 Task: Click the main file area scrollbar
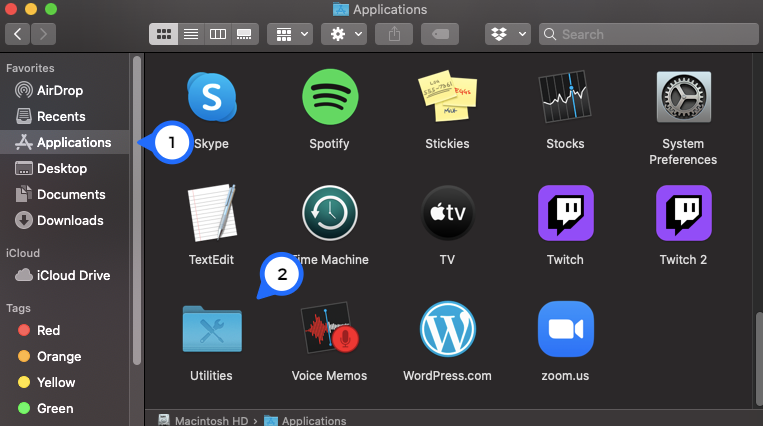point(759,359)
